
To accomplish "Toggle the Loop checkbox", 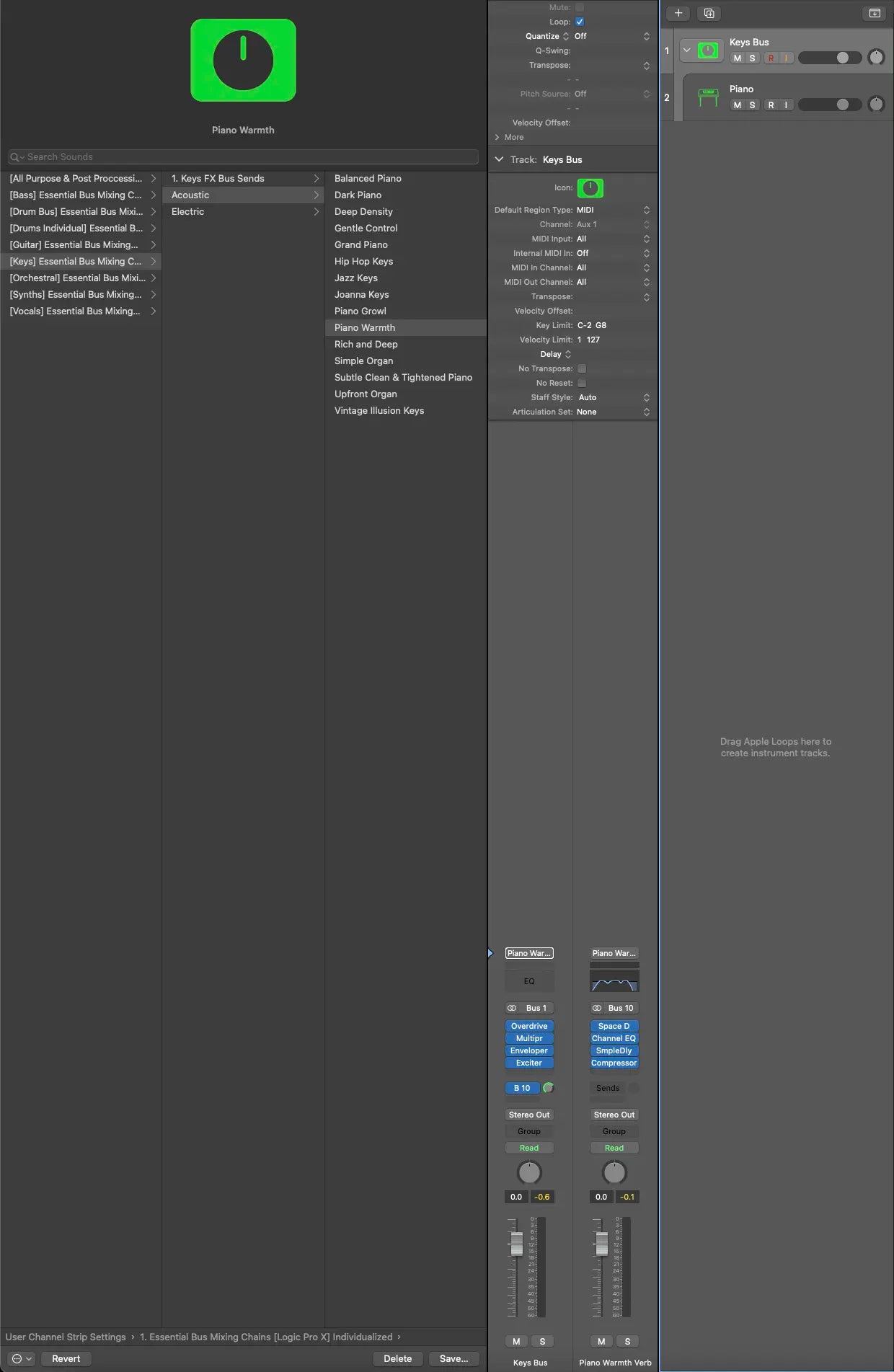I will 580,22.
